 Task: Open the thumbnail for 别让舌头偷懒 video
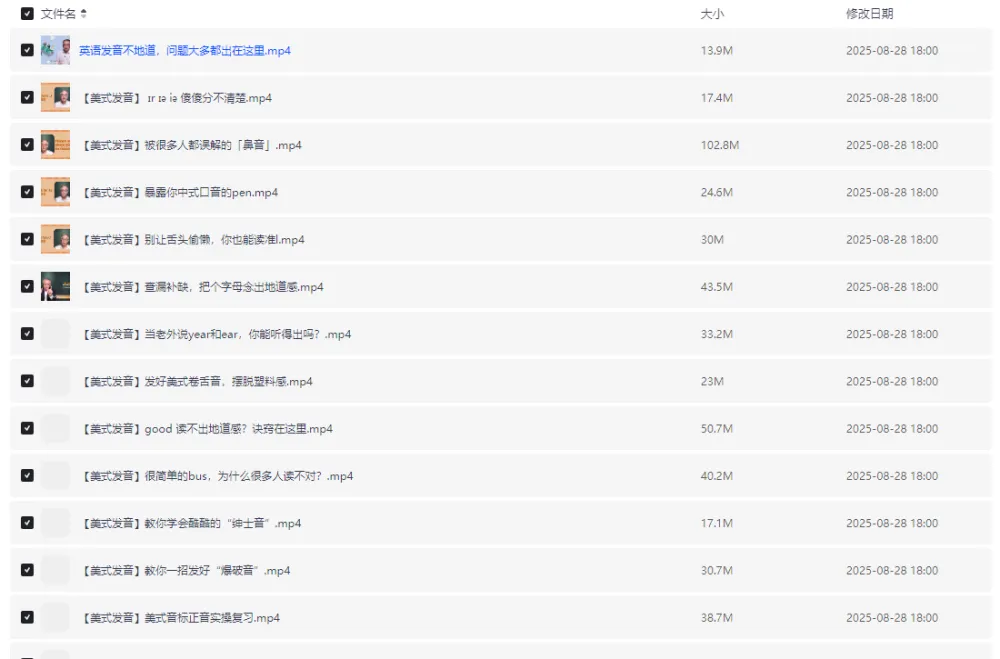pyautogui.click(x=55, y=239)
